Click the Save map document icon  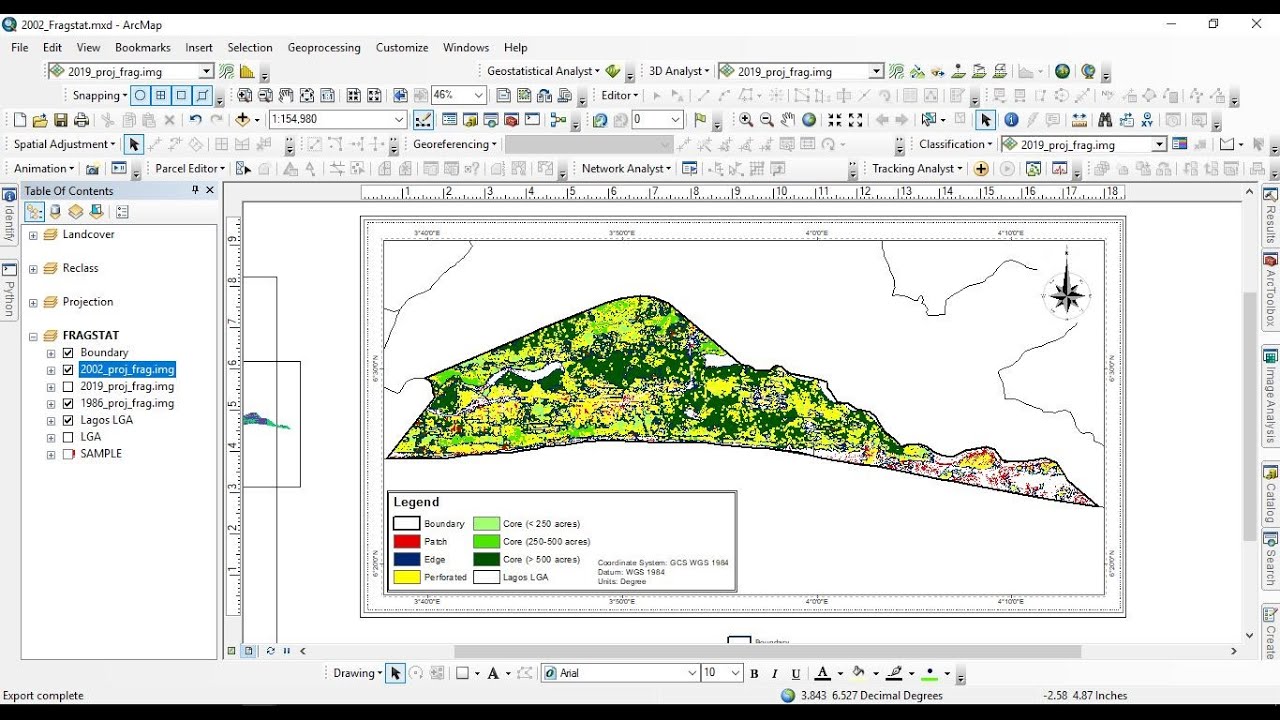tap(61, 120)
